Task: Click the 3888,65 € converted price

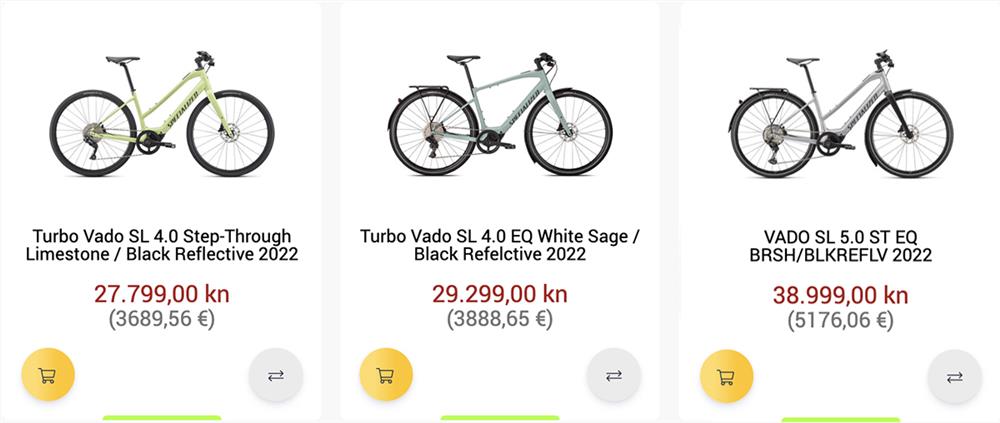Action: pos(499,319)
